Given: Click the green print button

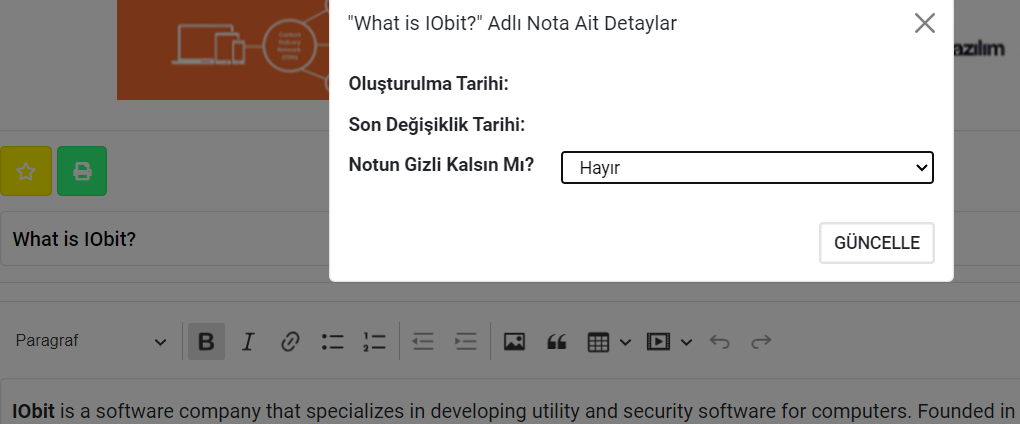Looking at the screenshot, I should 82,171.
